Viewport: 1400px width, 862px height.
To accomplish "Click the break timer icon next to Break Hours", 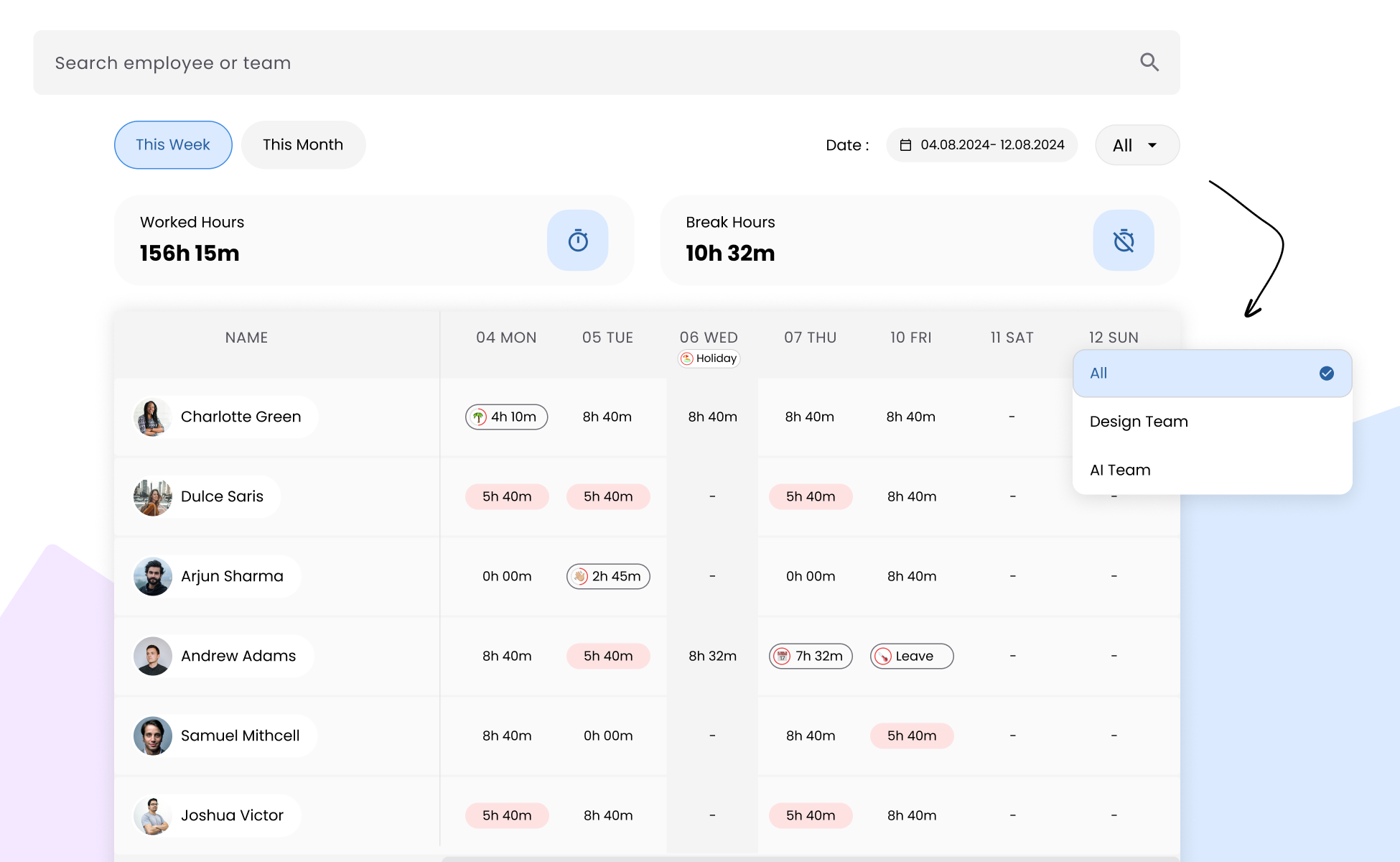I will pyautogui.click(x=1124, y=240).
